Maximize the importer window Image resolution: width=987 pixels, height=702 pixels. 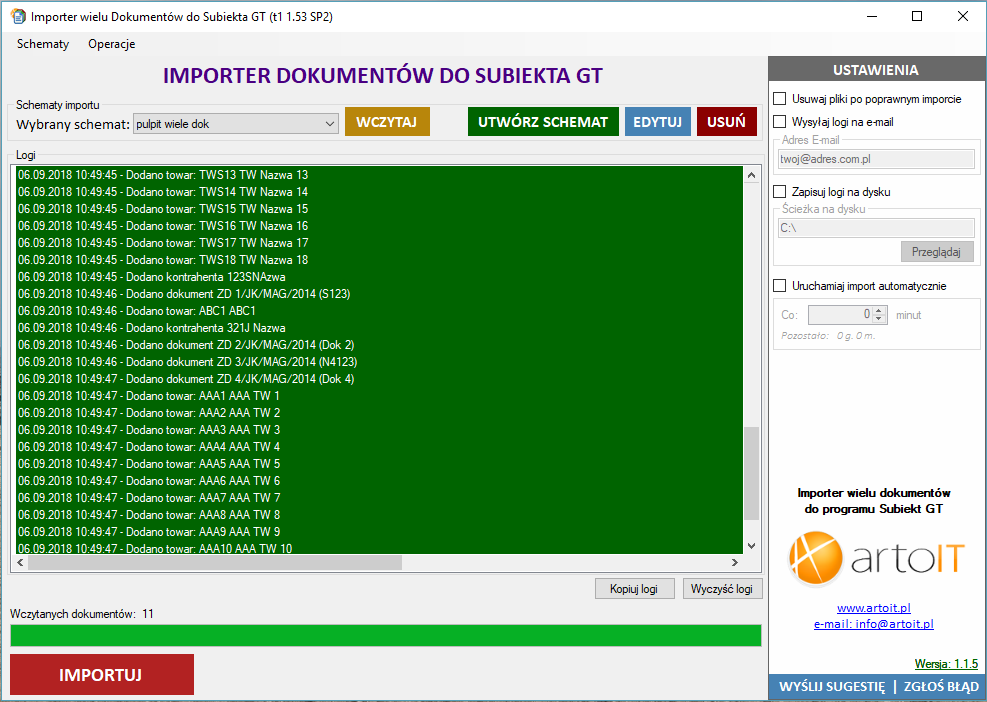(917, 16)
